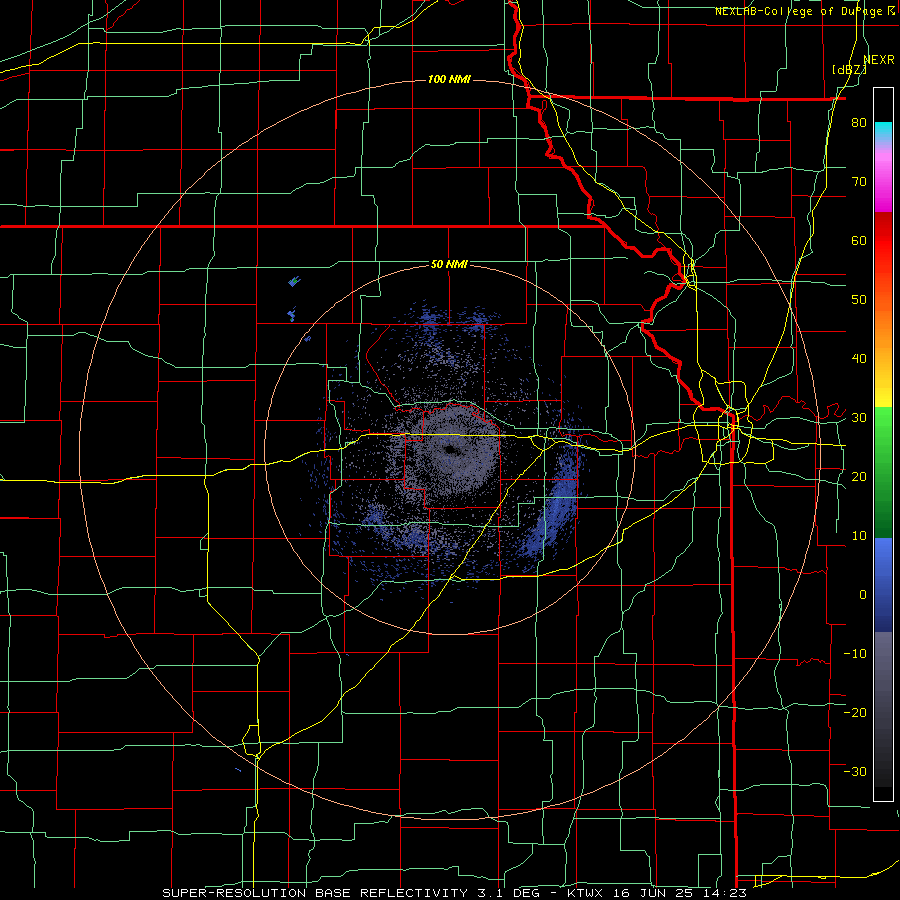
Task: Click the 40 value on the dBZ scale
Action: pyautogui.click(x=859, y=359)
